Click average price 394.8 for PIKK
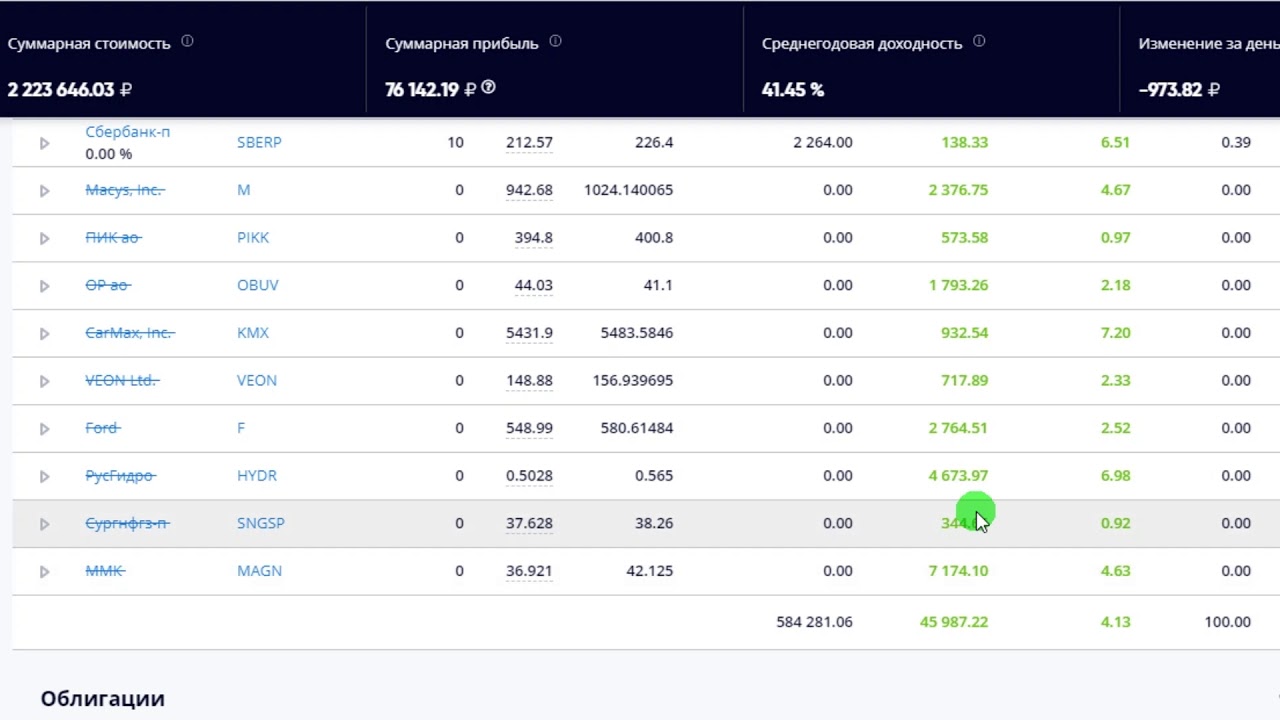 534,237
